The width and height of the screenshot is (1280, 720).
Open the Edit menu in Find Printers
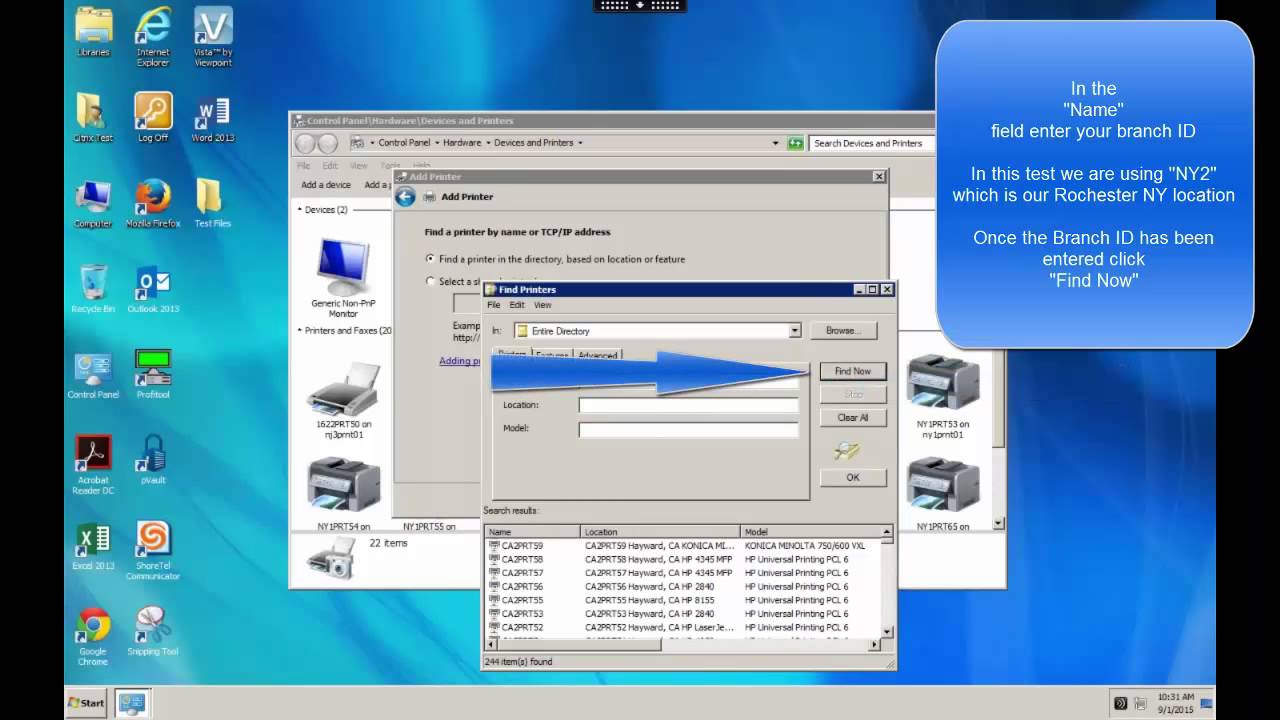pos(517,305)
